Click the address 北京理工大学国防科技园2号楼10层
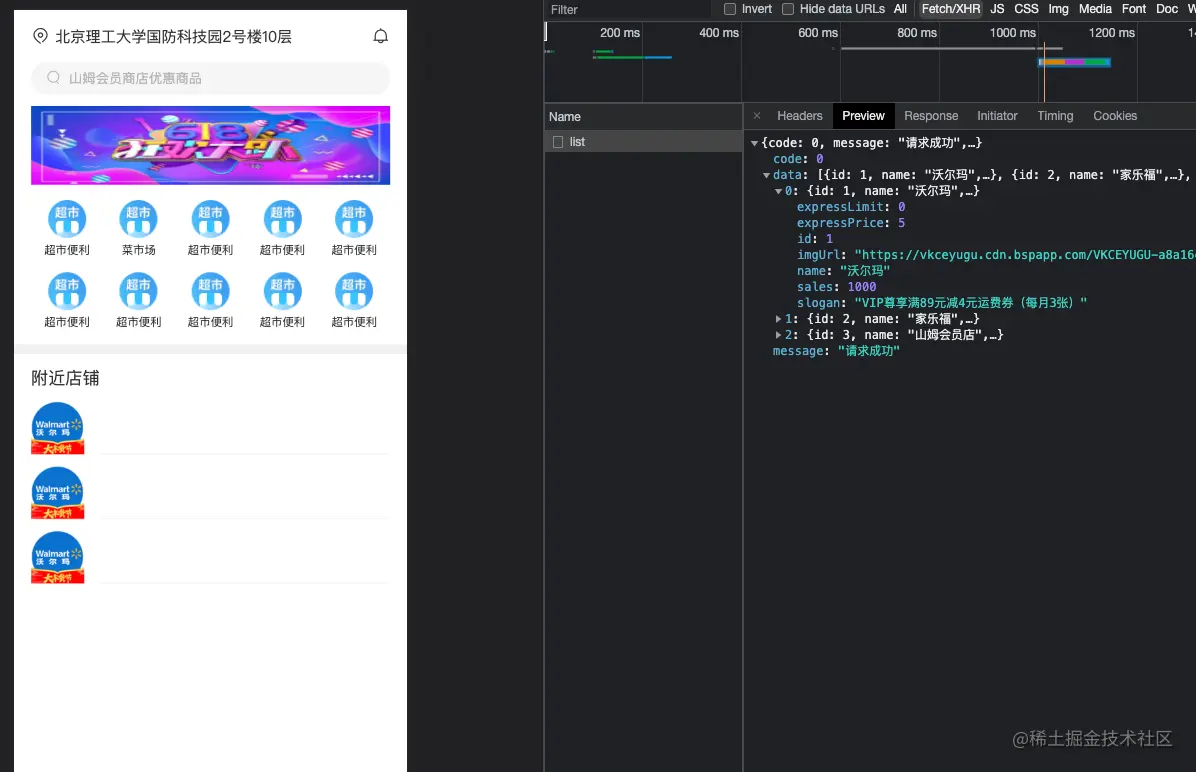 pos(173,37)
